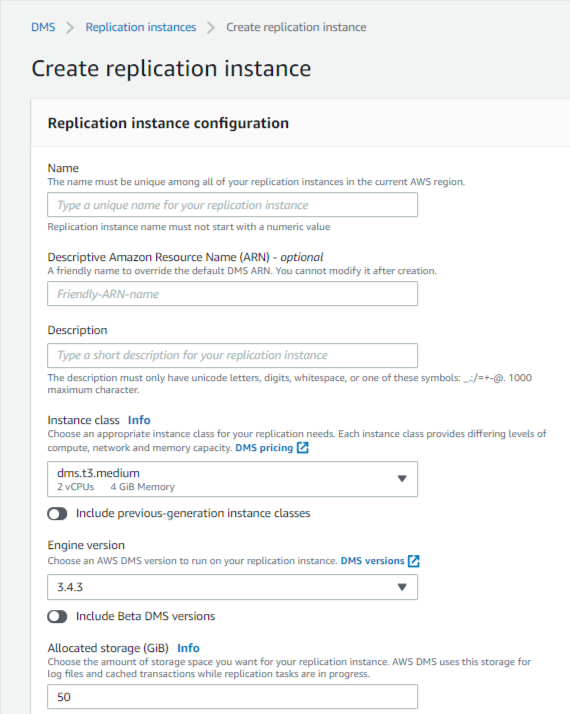Image resolution: width=570 pixels, height=714 pixels.
Task: Focus the replication instance Name field
Action: [232, 205]
